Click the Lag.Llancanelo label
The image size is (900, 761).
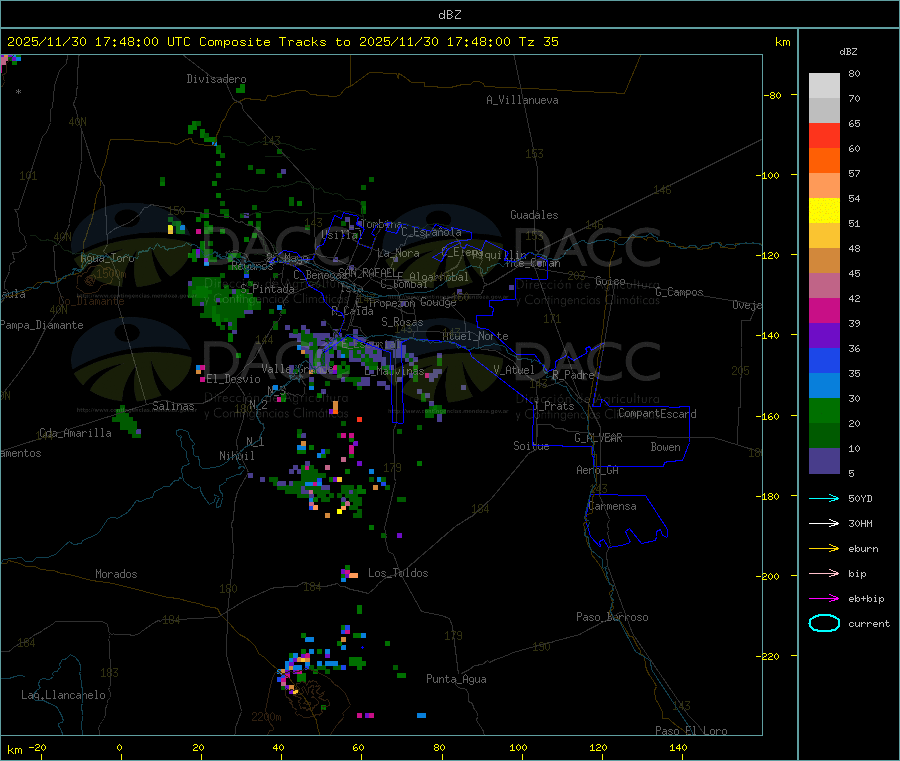coord(64,695)
